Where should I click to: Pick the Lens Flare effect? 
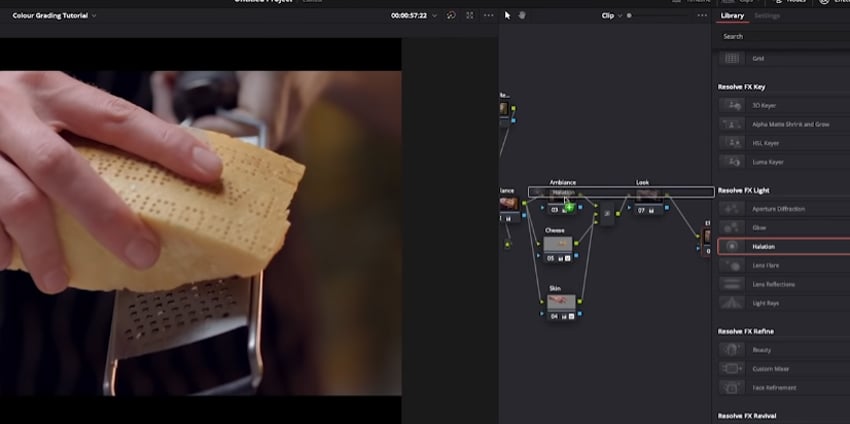[x=764, y=265]
